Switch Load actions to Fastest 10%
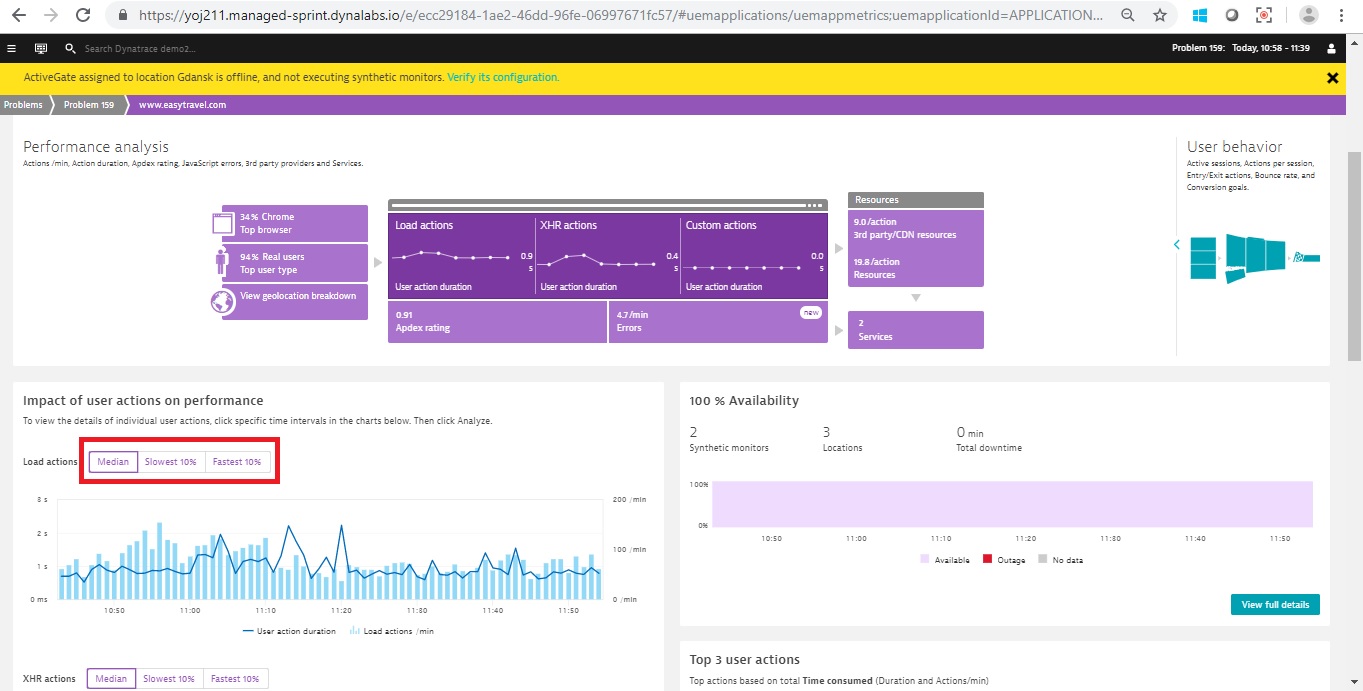Image resolution: width=1363 pixels, height=691 pixels. 237,462
